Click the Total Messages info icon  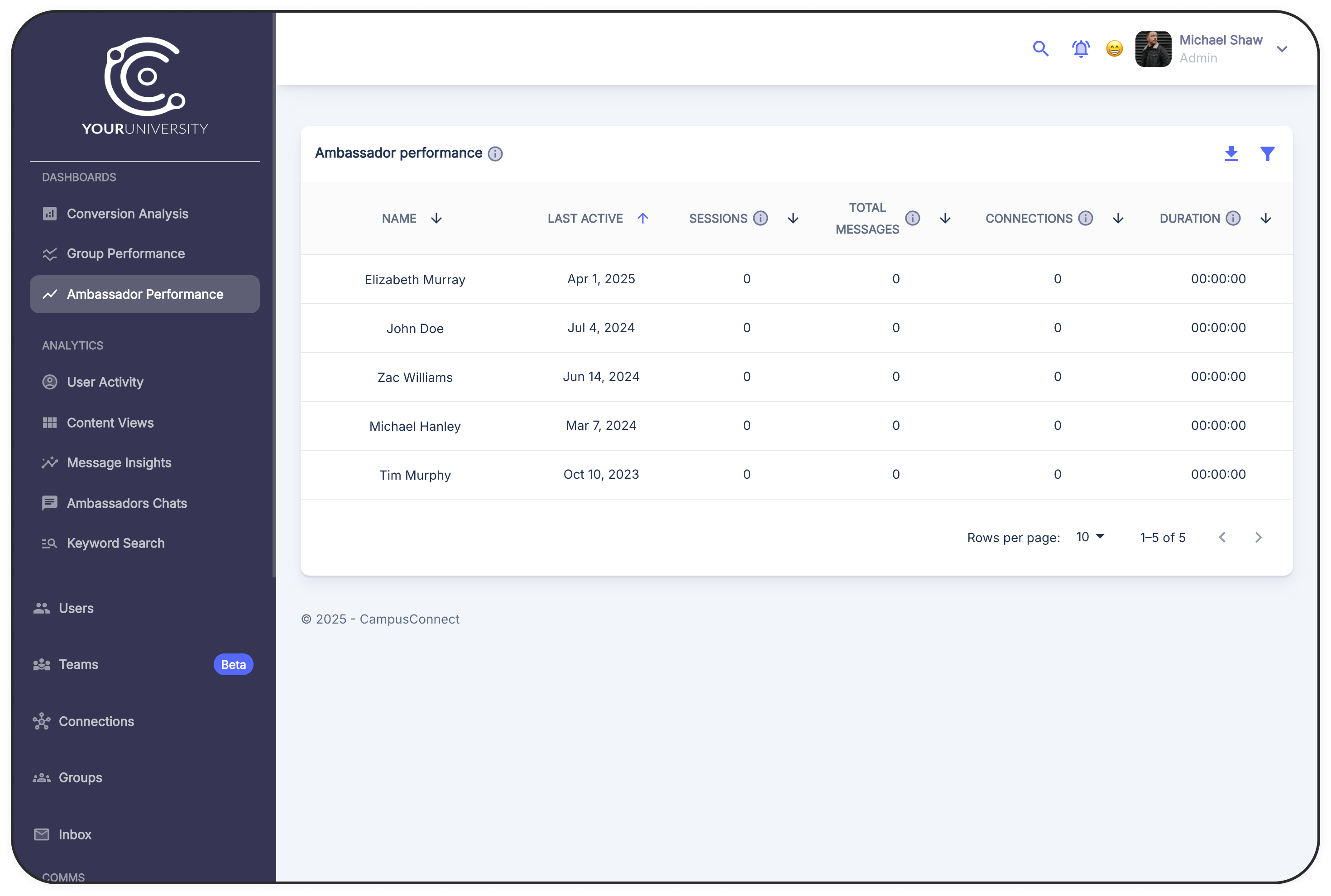coord(913,218)
